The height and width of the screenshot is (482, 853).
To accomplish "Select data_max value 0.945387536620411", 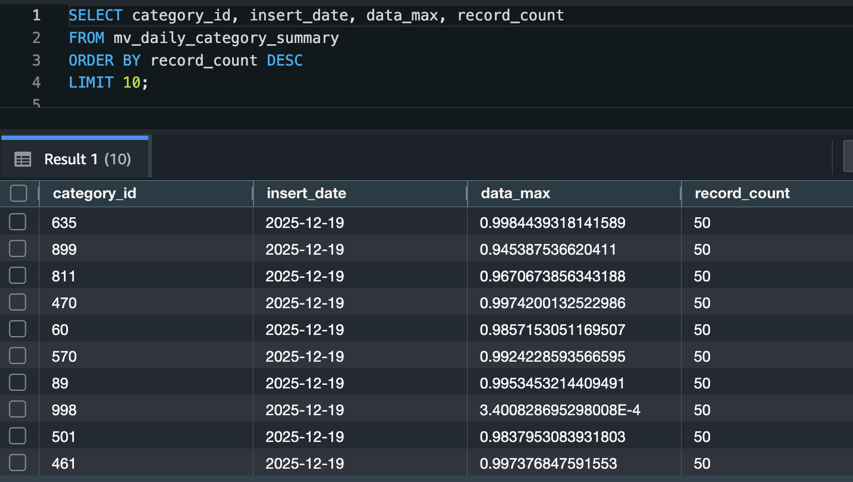I will [x=548, y=249].
